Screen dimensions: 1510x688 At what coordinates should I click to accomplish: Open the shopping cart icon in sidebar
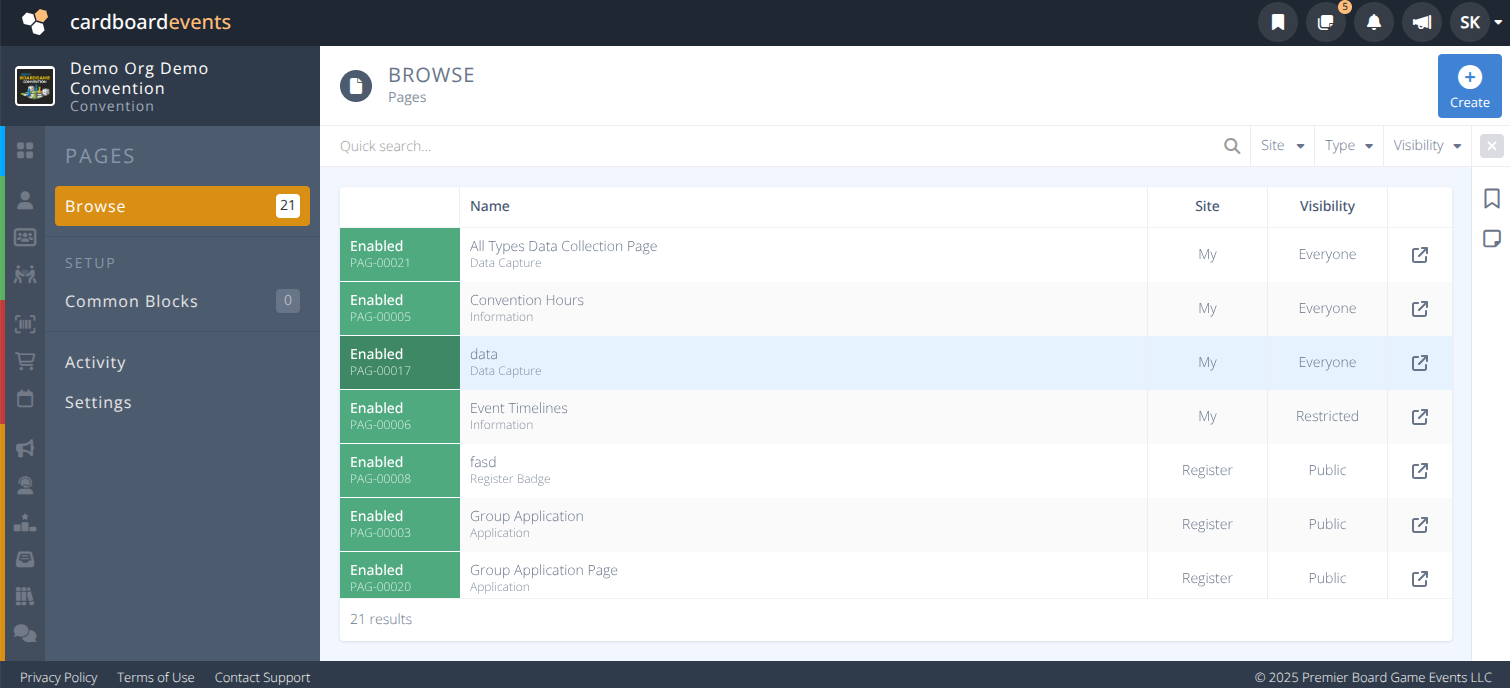25,361
